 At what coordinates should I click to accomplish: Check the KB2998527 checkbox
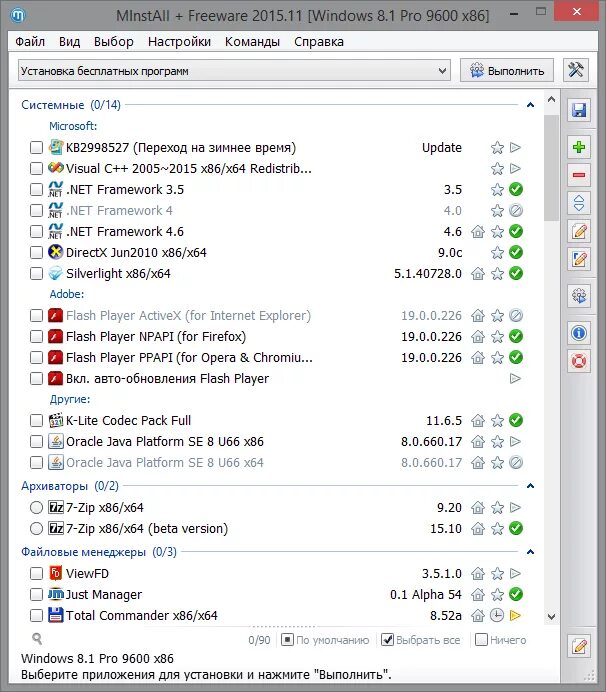[x=36, y=147]
